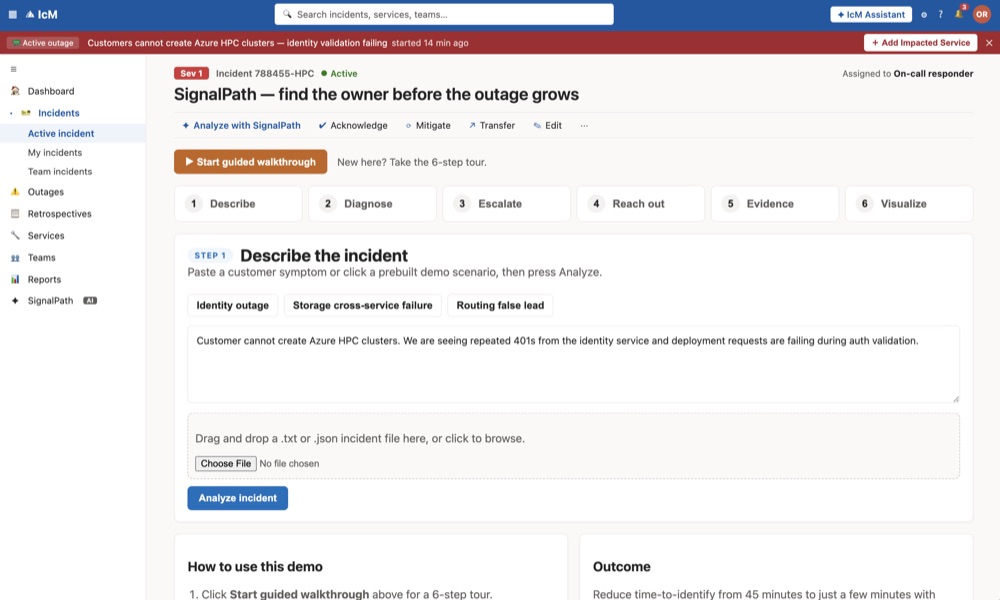Click 'How to use this demo' heading
The image size is (1000, 600).
(255, 566)
